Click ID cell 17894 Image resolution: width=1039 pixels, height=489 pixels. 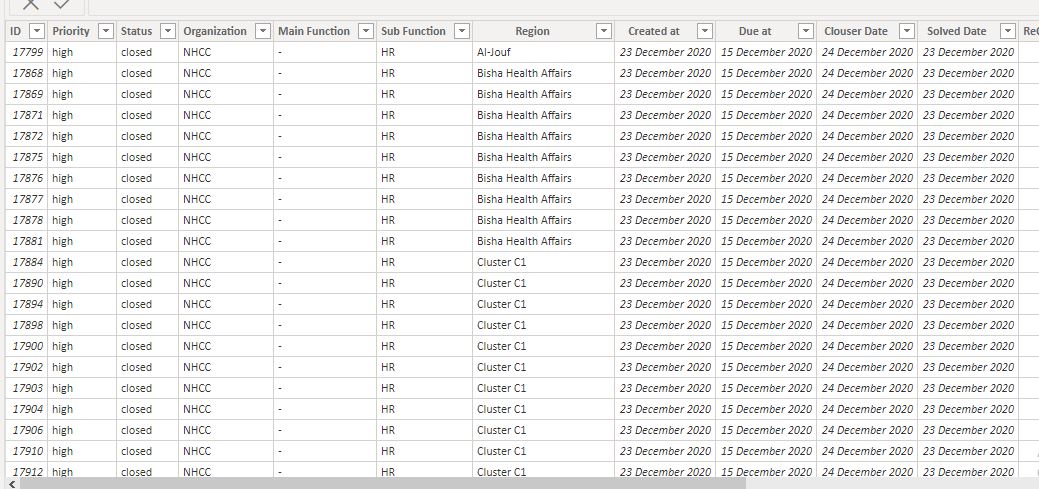28,304
